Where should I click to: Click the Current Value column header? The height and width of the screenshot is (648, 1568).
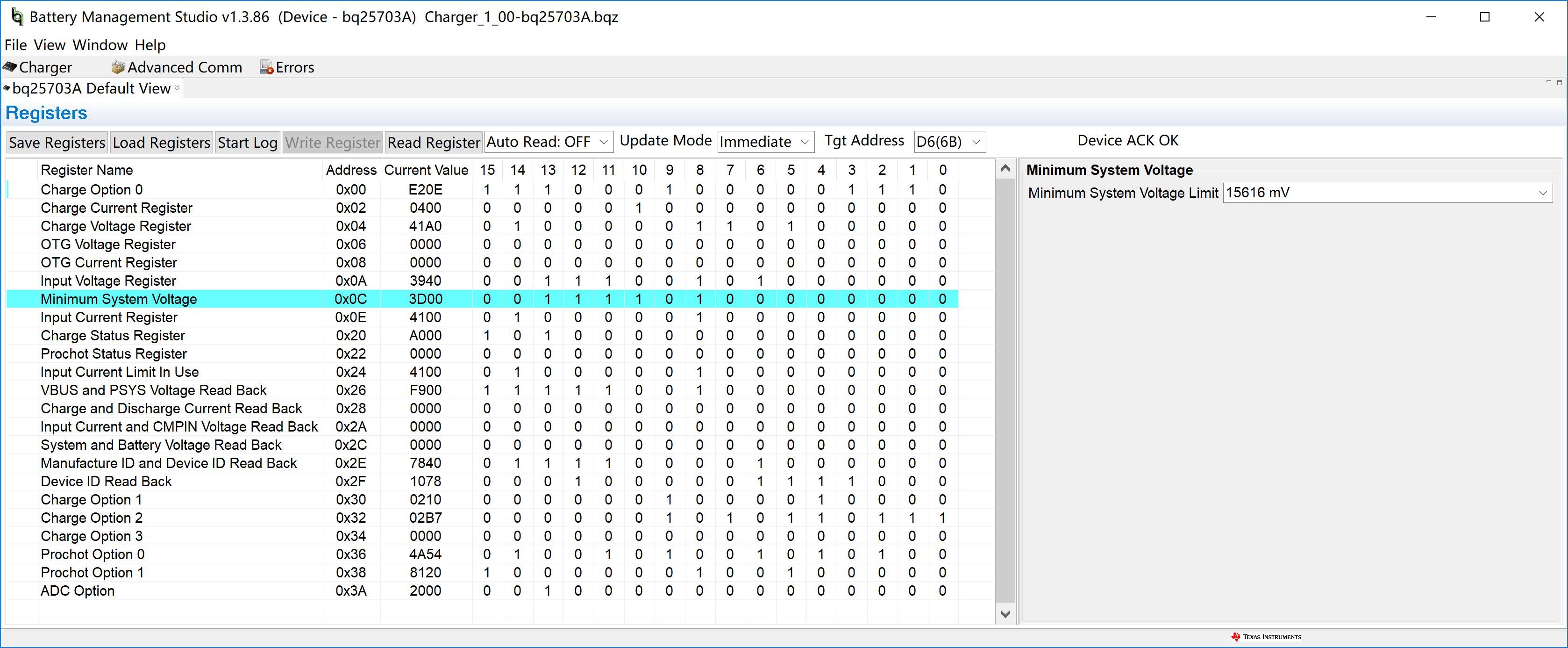pos(426,170)
